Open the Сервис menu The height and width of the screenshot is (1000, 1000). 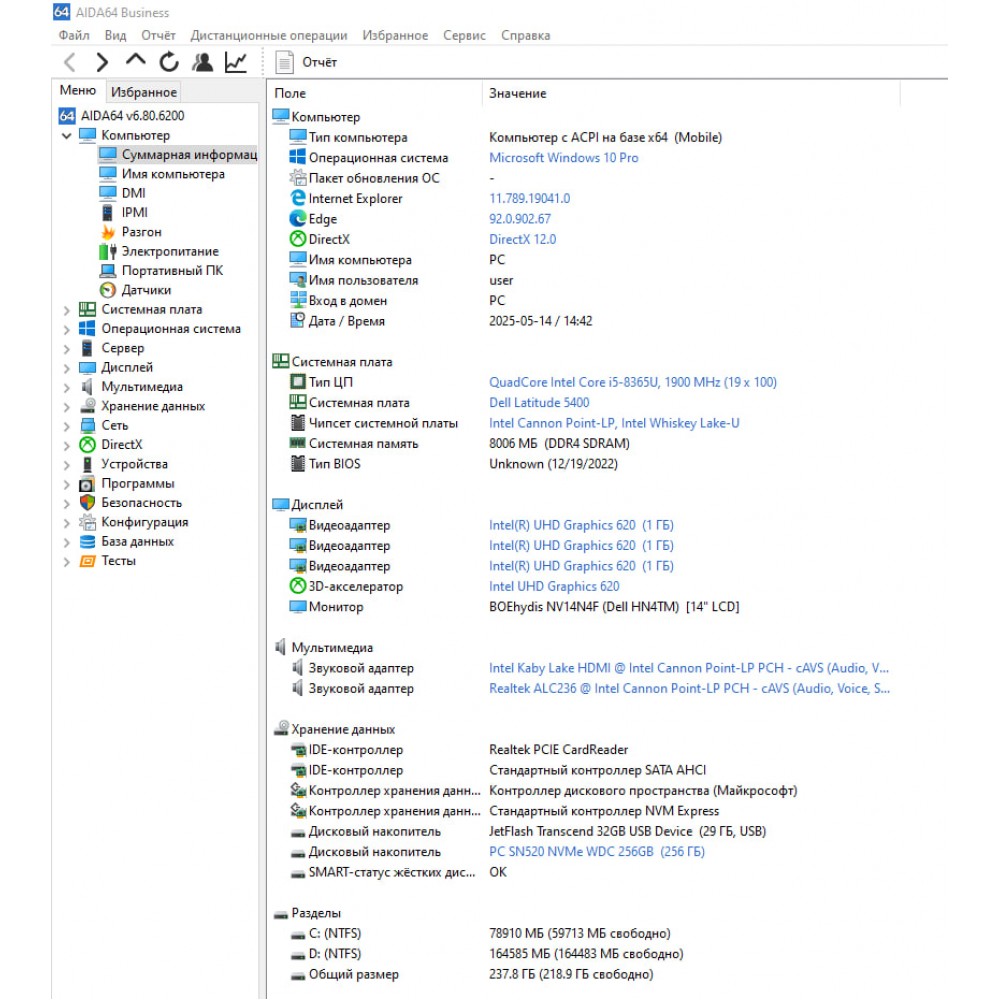coord(464,35)
